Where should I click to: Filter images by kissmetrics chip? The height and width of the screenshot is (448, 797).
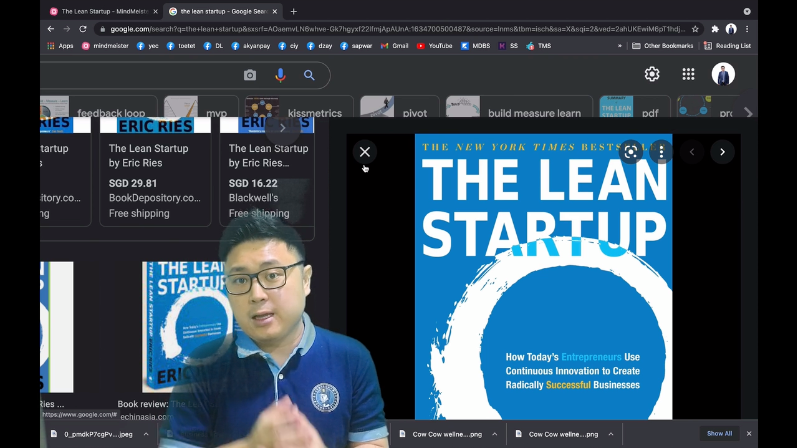(299, 107)
